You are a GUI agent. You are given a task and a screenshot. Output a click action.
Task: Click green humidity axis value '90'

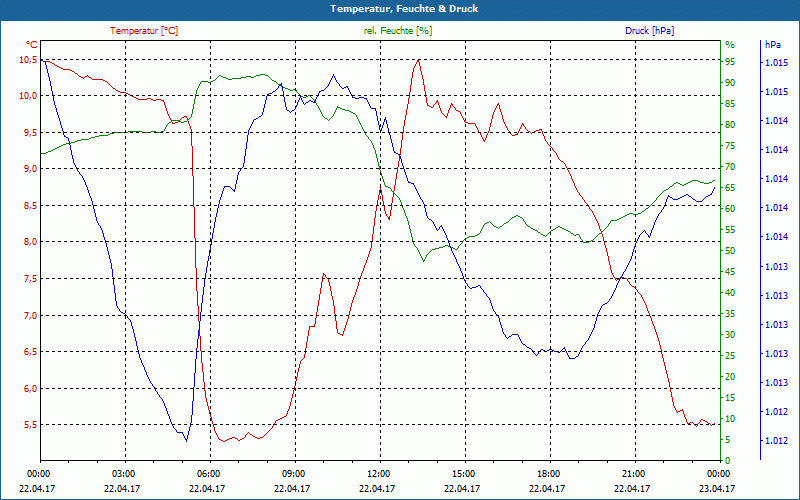(x=730, y=83)
